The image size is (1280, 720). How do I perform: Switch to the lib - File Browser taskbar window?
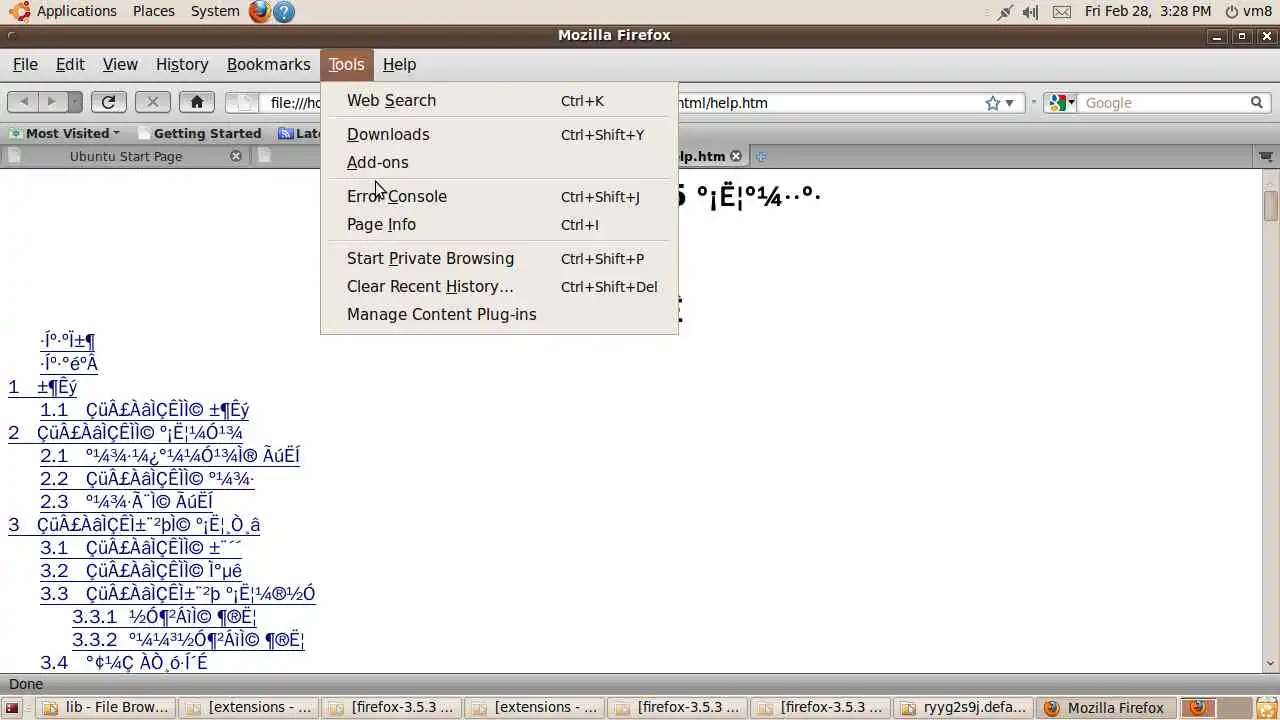[x=107, y=708]
